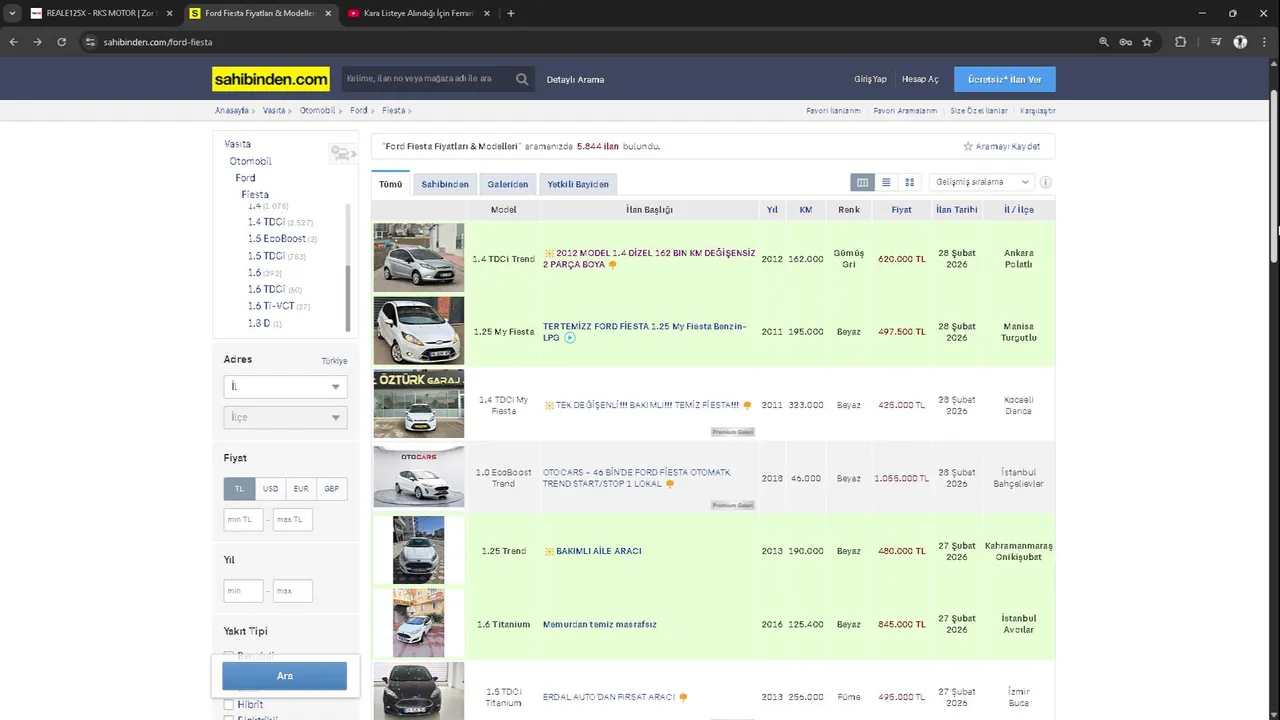Click the model list scrollbar in sidebar

[x=348, y=298]
